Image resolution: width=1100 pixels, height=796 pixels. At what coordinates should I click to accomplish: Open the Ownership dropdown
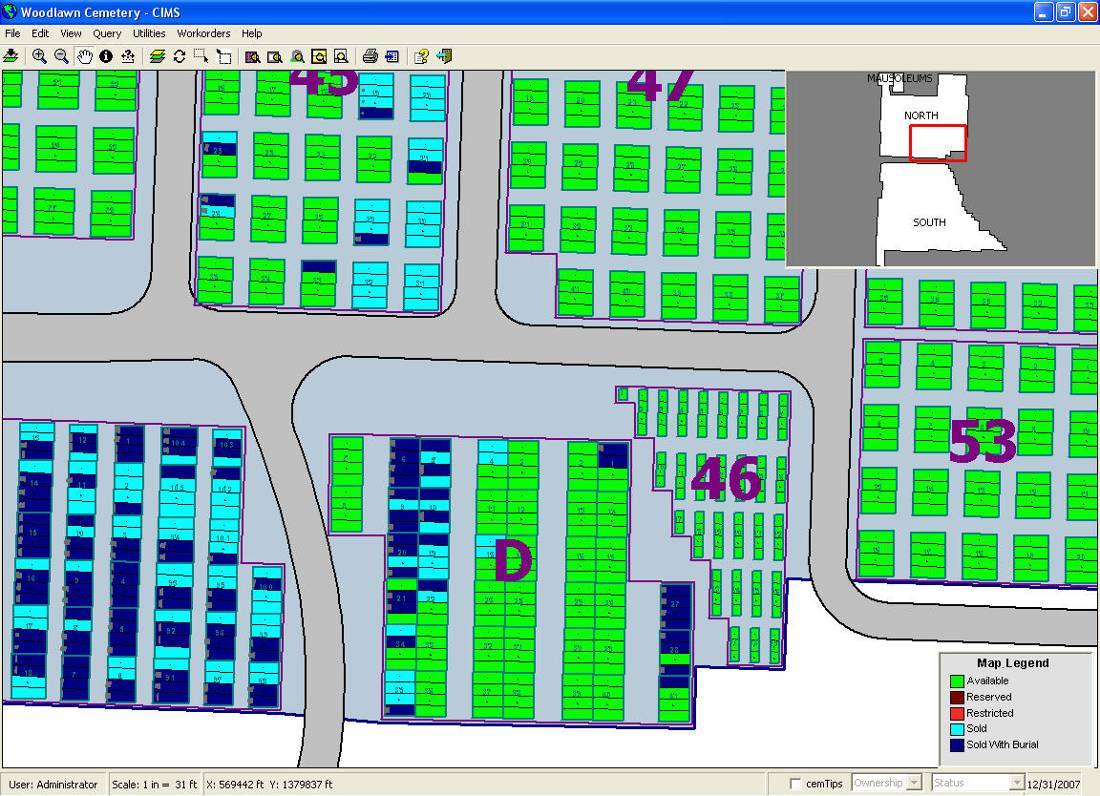pyautogui.click(x=886, y=782)
